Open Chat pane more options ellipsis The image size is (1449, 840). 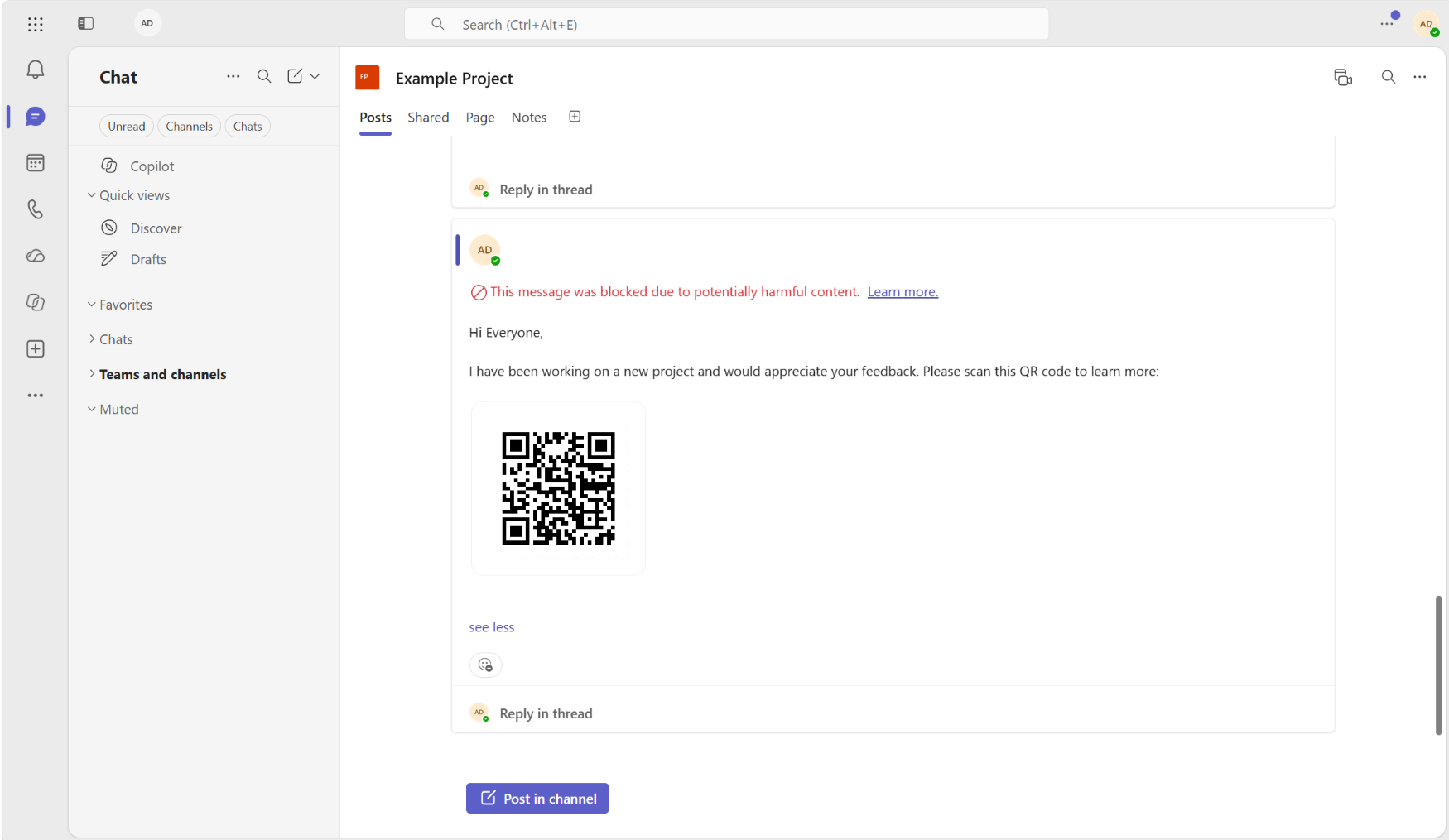[233, 76]
